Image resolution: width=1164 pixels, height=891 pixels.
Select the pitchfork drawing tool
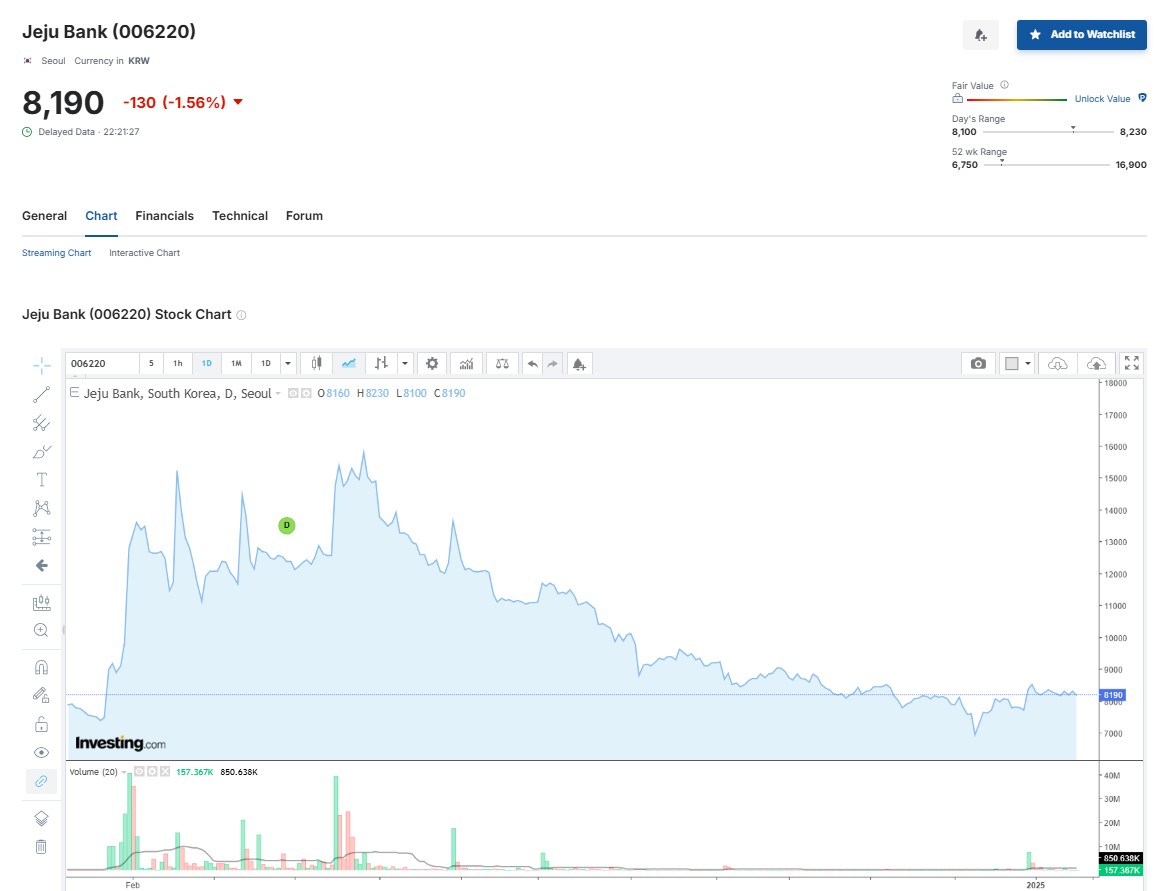point(42,423)
